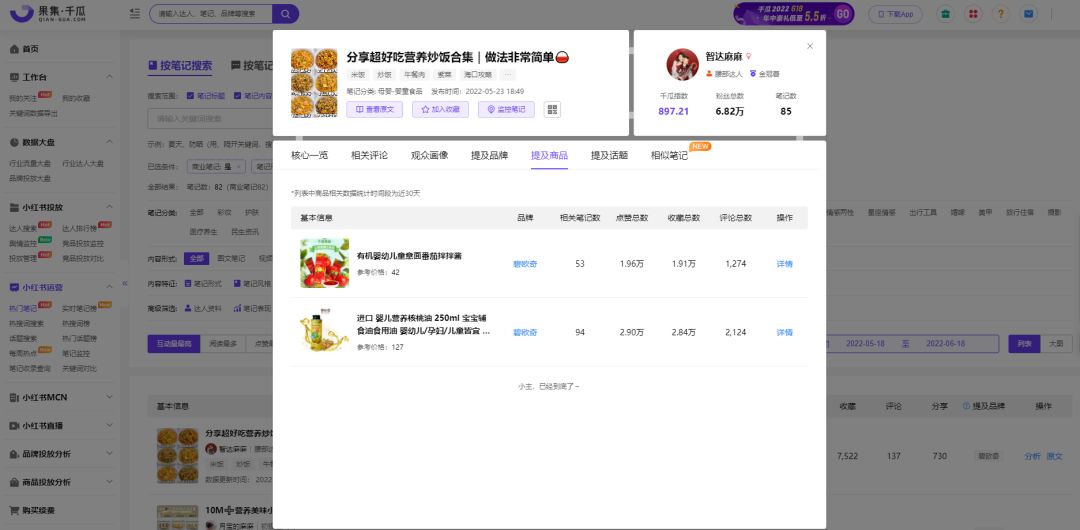Click the 分析 link in background results row
The height and width of the screenshot is (530, 1080).
pyautogui.click(x=1032, y=456)
